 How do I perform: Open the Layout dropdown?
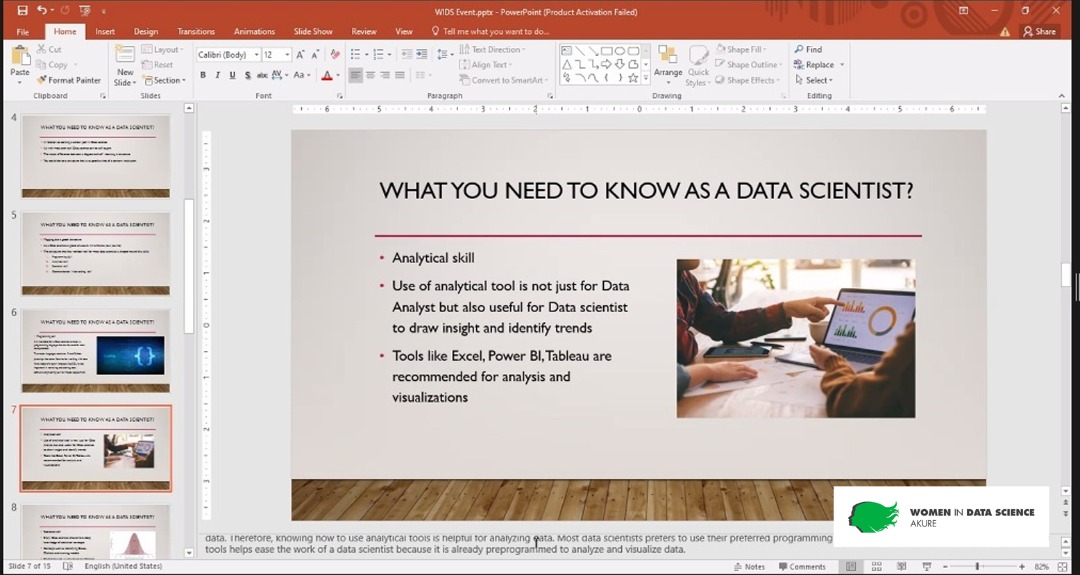163,50
